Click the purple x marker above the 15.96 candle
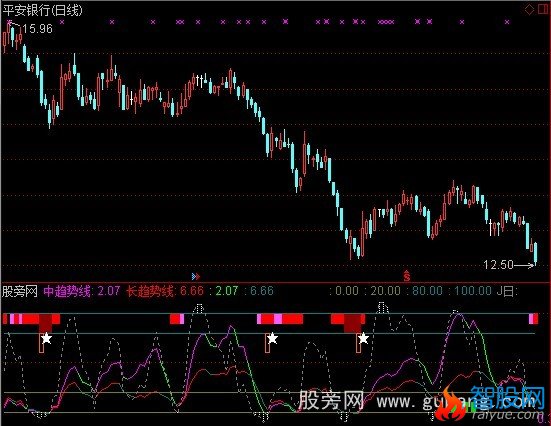The width and height of the screenshot is (551, 426). 9,22
